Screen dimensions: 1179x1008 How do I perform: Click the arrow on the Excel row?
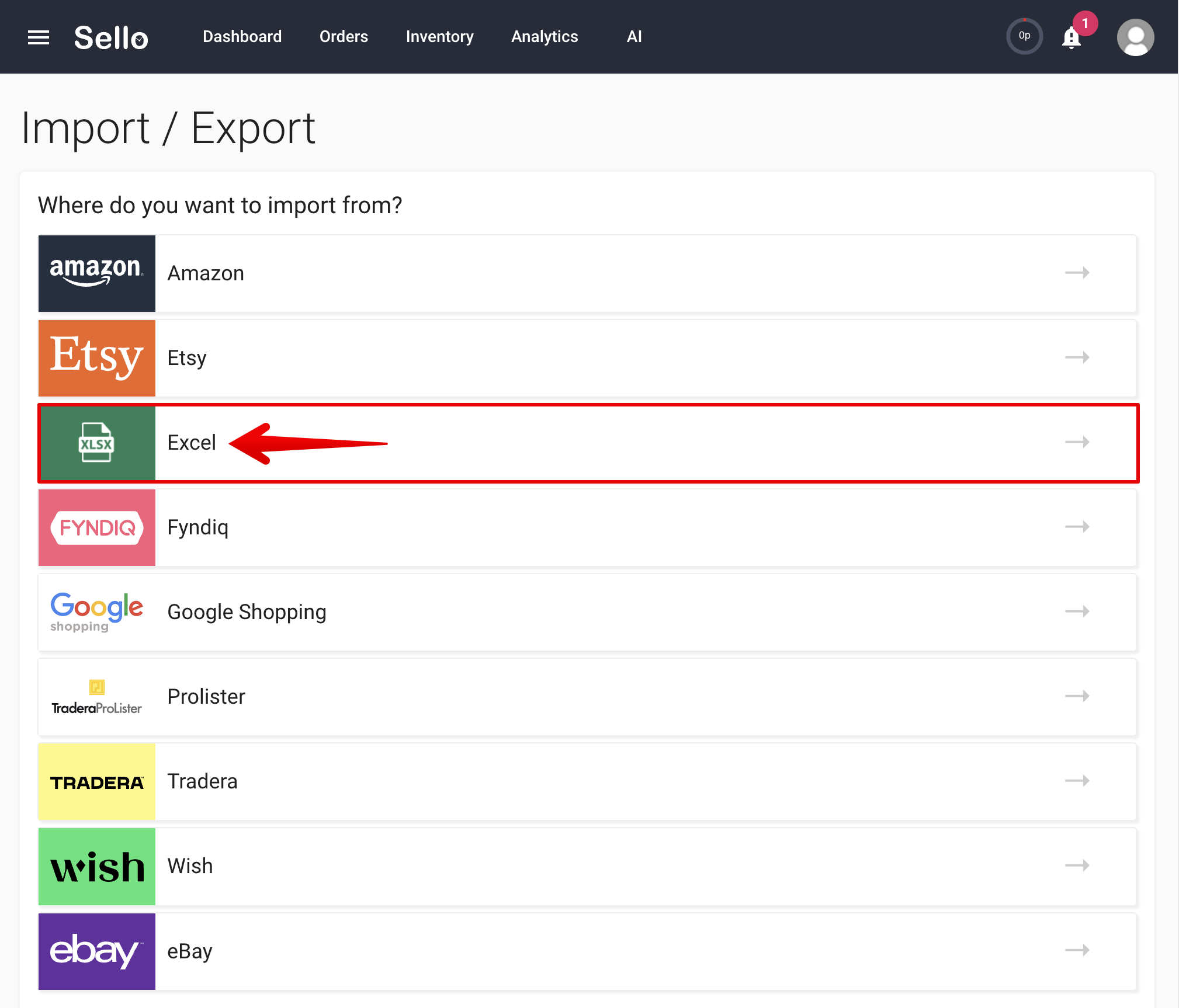[1077, 442]
